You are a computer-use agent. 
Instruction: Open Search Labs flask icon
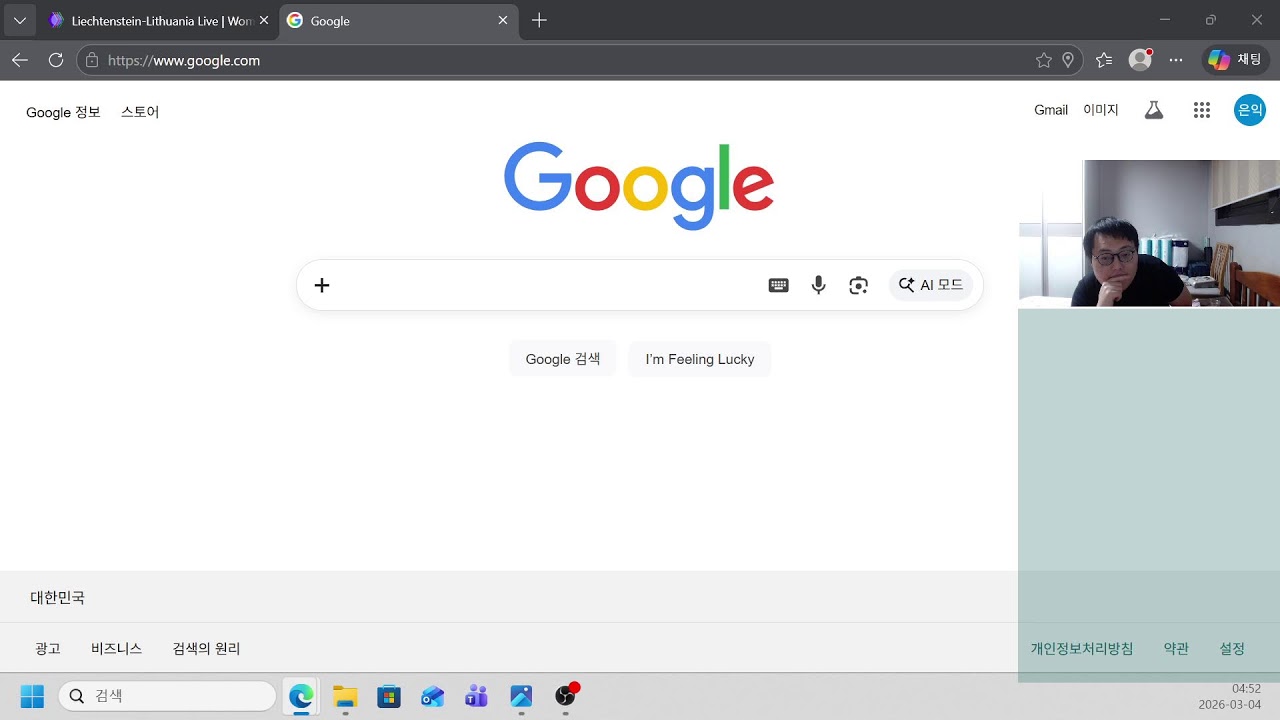[1154, 110]
